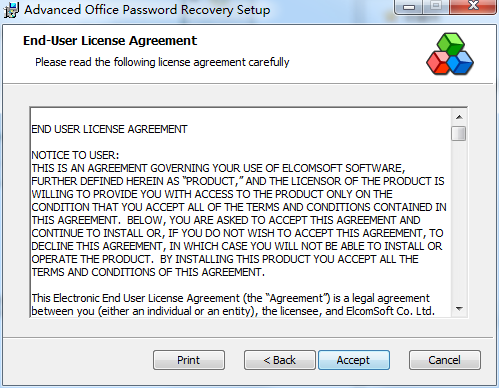Click the scrollbar up arrow
This screenshot has width=499, height=388.
(x=459, y=117)
